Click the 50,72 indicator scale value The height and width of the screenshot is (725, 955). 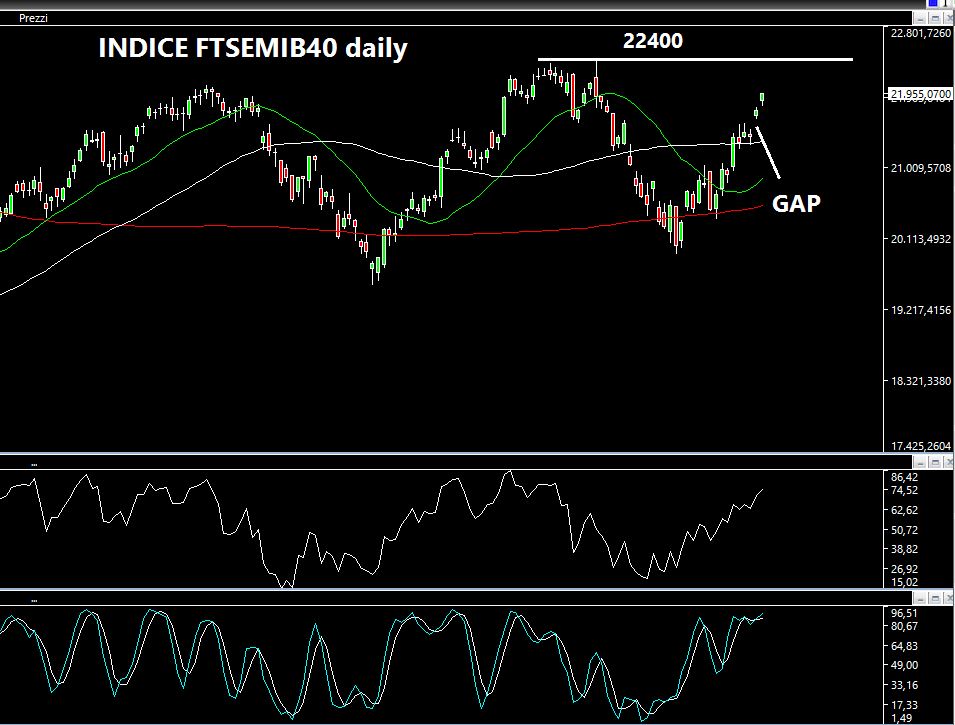tap(904, 530)
